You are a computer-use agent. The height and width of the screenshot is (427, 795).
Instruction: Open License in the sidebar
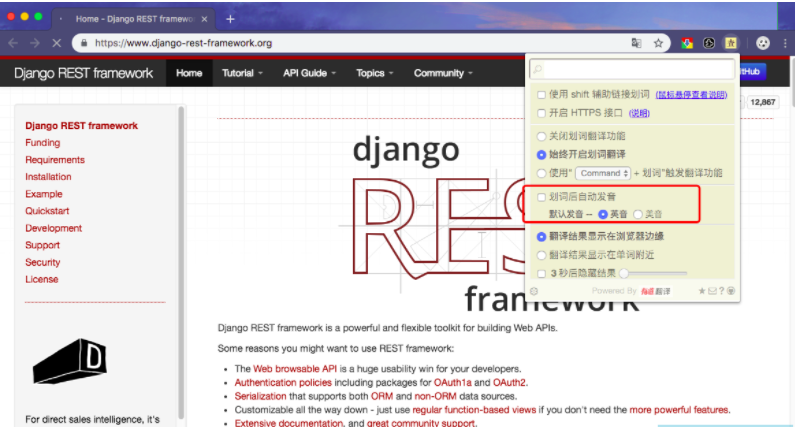click(42, 279)
